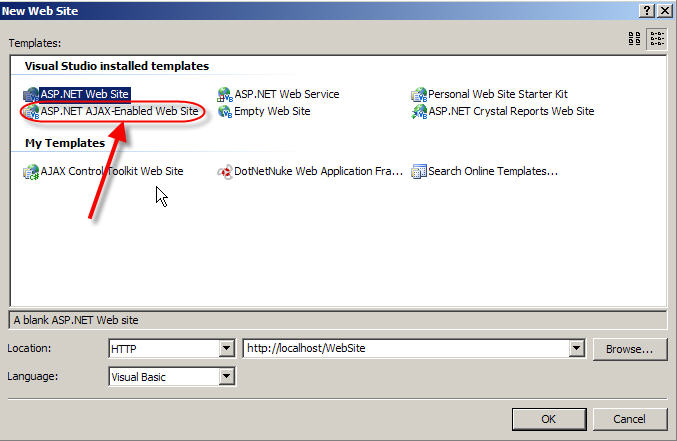Open Search Online Templates icon

419,171
